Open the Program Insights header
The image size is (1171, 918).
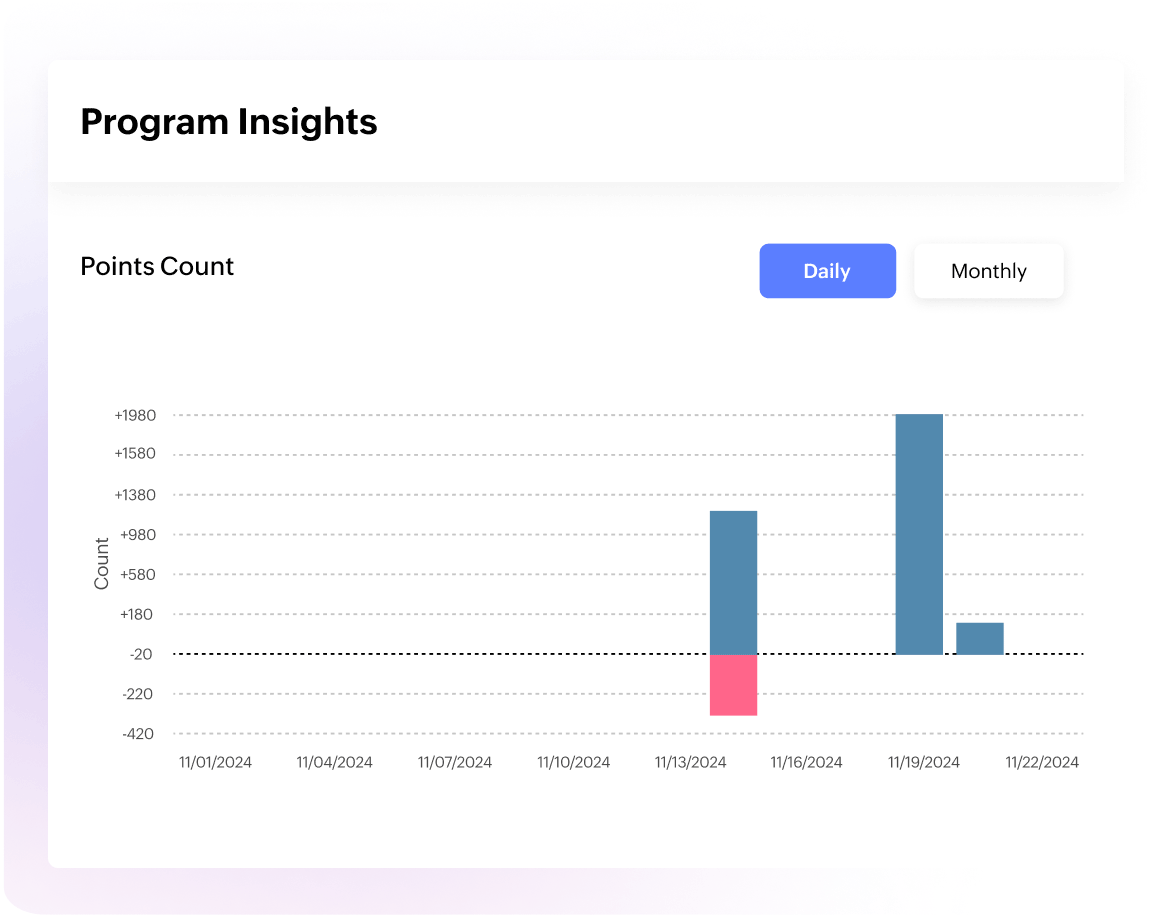tap(228, 121)
